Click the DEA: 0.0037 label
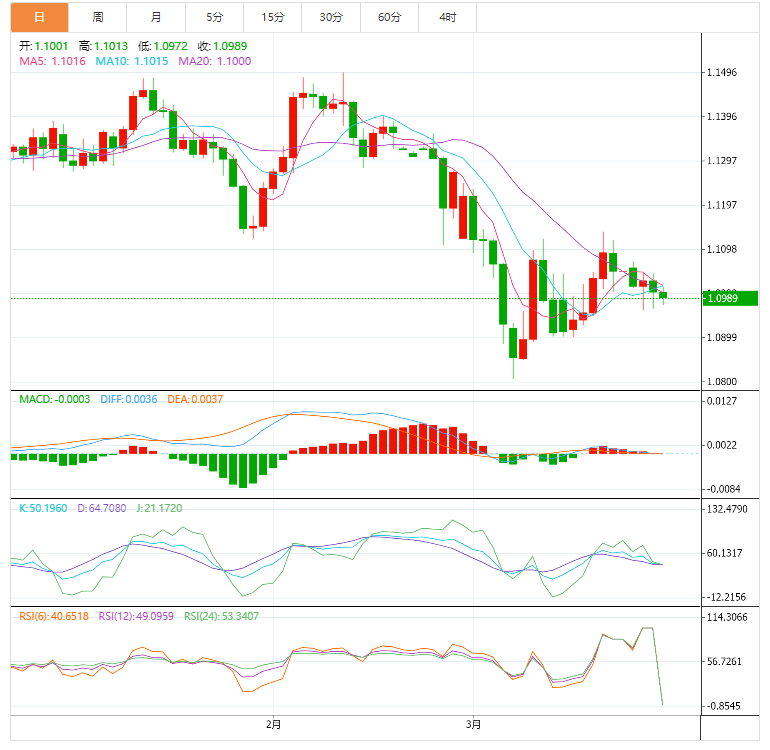The width and height of the screenshot is (770, 750). [x=195, y=399]
